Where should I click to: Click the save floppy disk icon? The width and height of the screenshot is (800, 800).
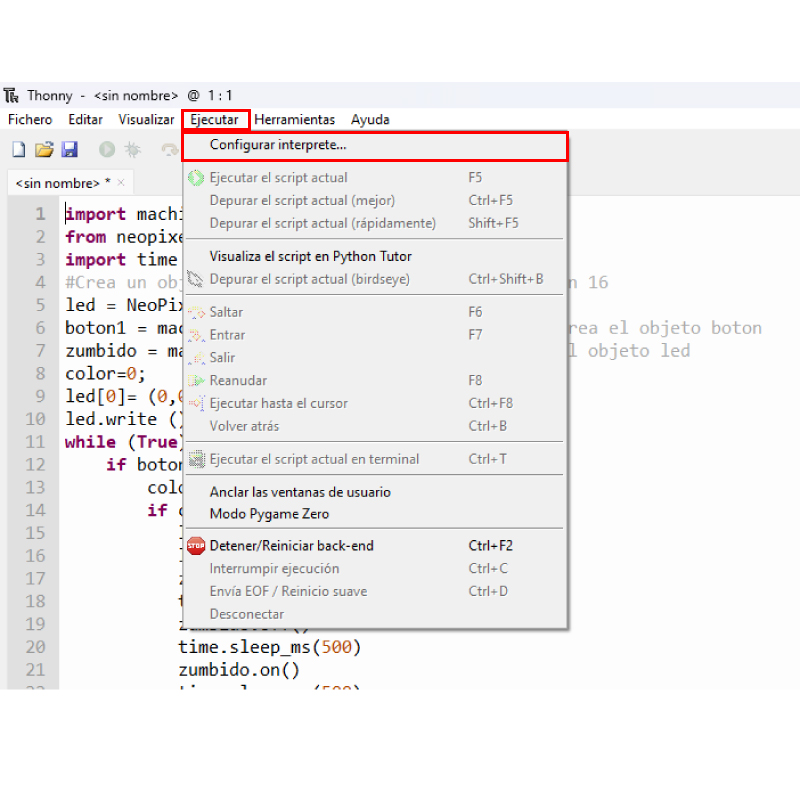point(69,150)
